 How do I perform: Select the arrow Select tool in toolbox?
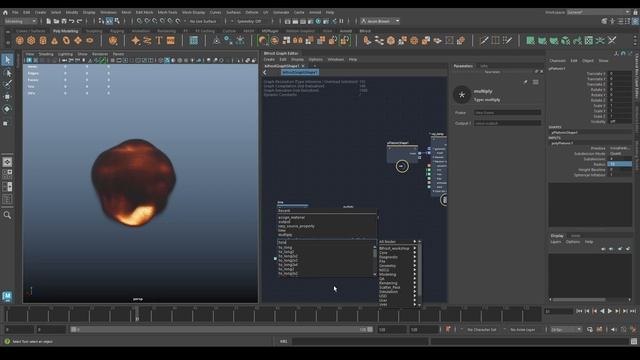7,60
